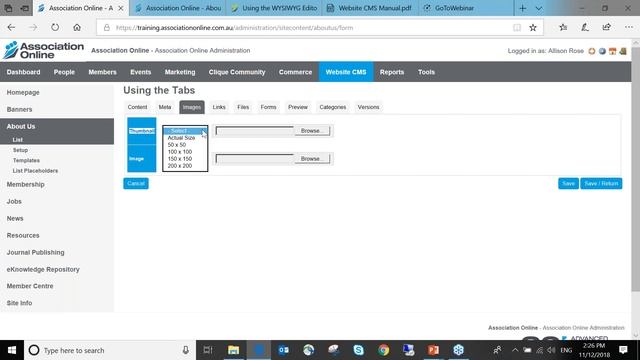Click the rightmost logout icon in the header

point(623,51)
